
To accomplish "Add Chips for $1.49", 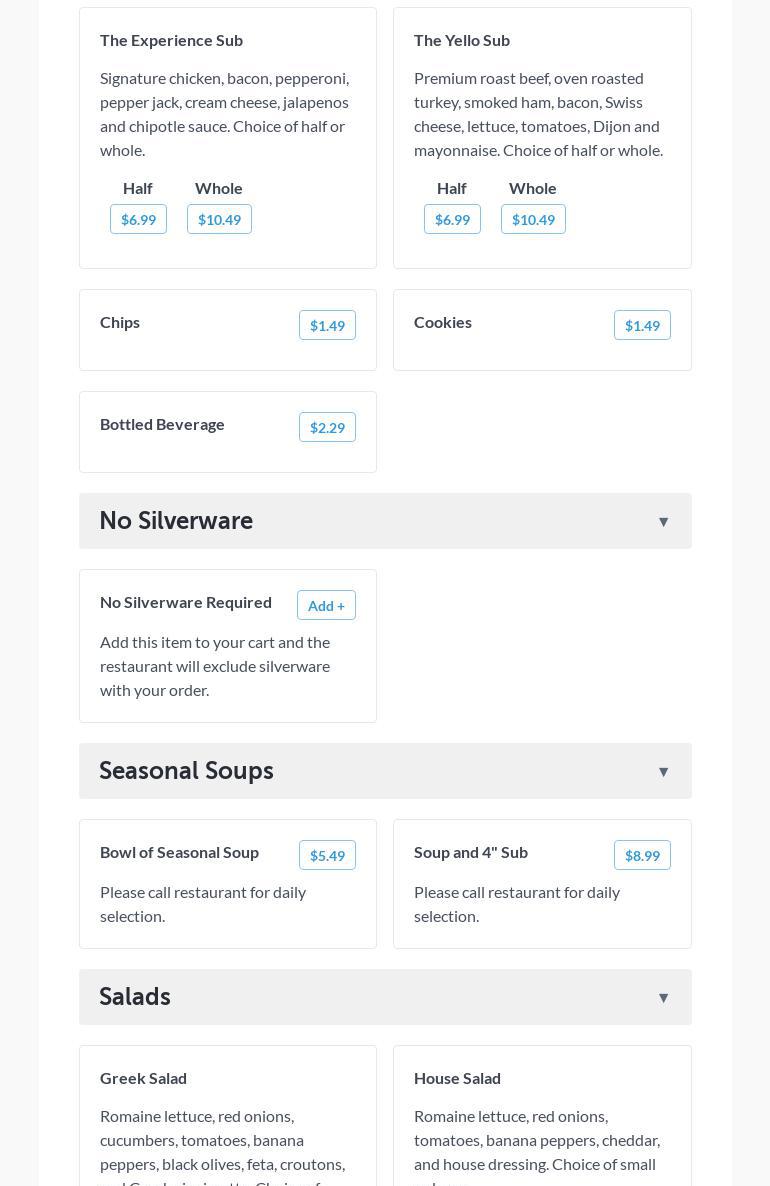I will 327,325.
